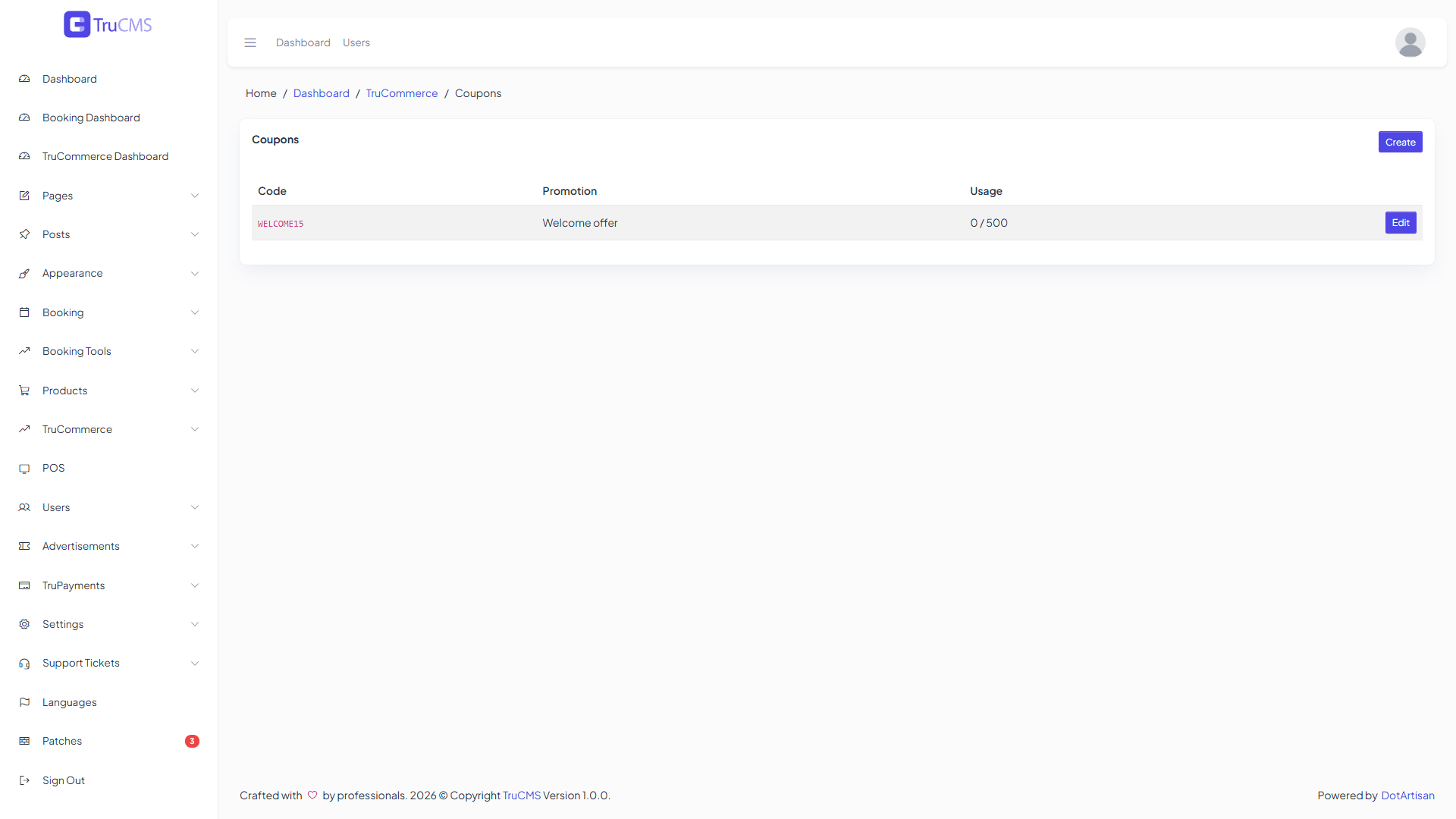
Task: Toggle the hamburger sidebar menu icon
Action: (x=250, y=42)
